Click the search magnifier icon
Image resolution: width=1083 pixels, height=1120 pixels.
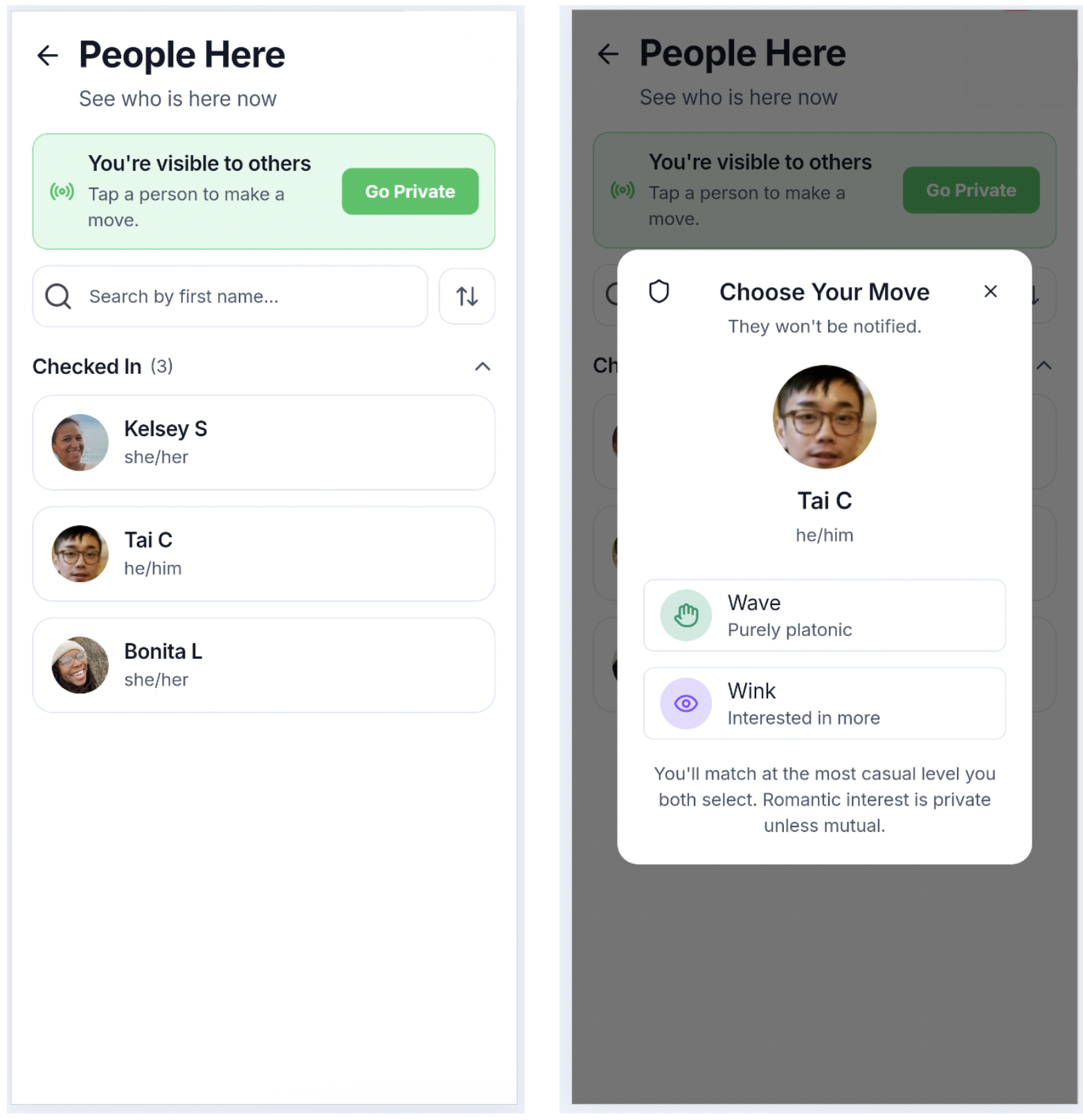[x=58, y=296]
